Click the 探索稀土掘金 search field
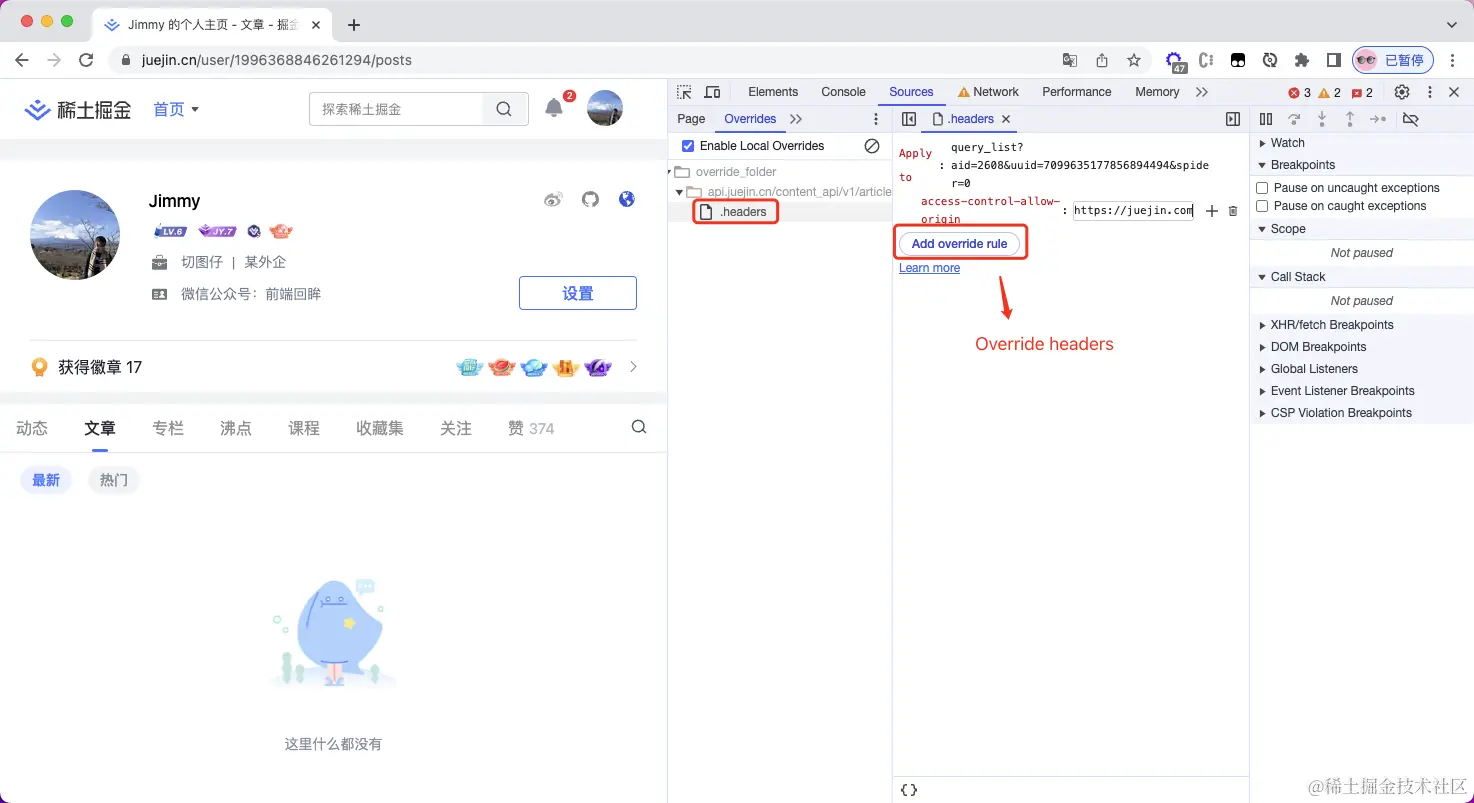 [397, 109]
